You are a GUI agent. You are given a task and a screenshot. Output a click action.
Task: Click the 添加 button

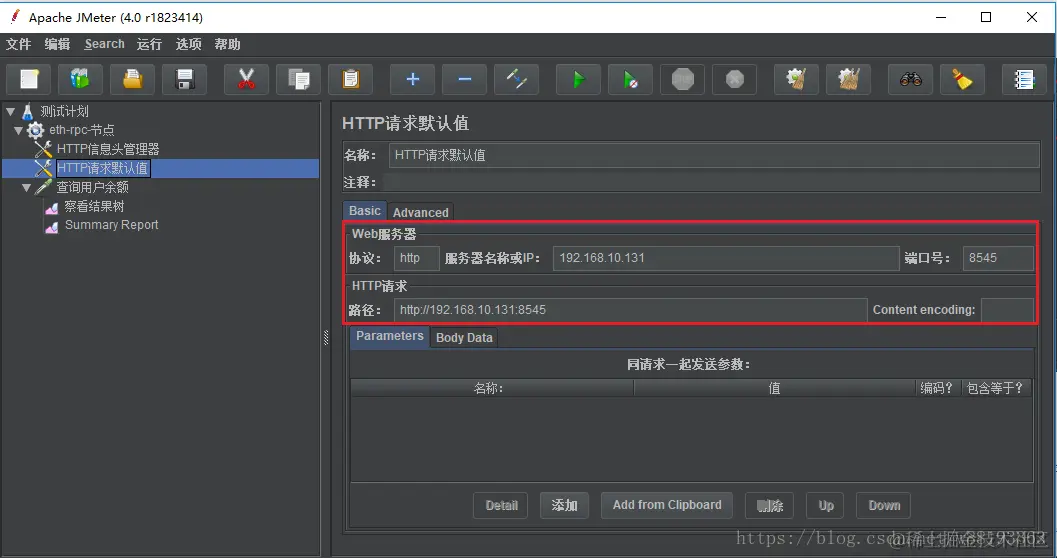[x=564, y=505]
